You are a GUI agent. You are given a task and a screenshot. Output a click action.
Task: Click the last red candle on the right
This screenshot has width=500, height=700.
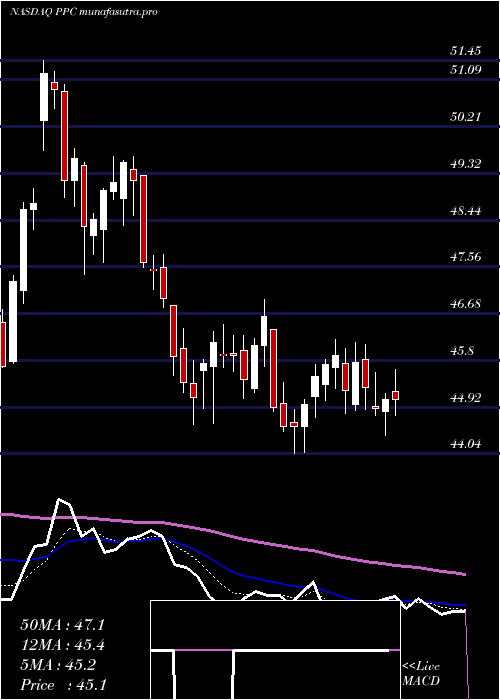tap(396, 395)
